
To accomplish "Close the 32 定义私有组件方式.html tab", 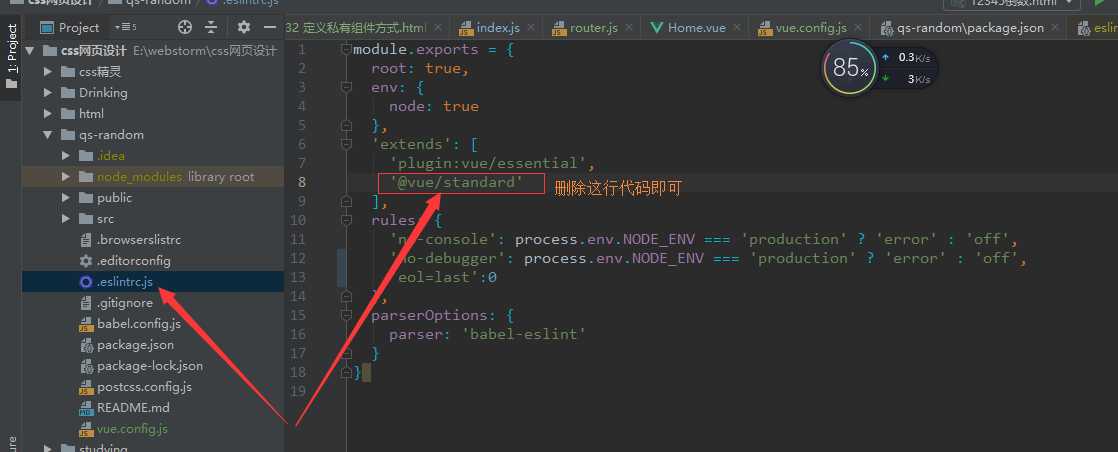I will point(437,29).
